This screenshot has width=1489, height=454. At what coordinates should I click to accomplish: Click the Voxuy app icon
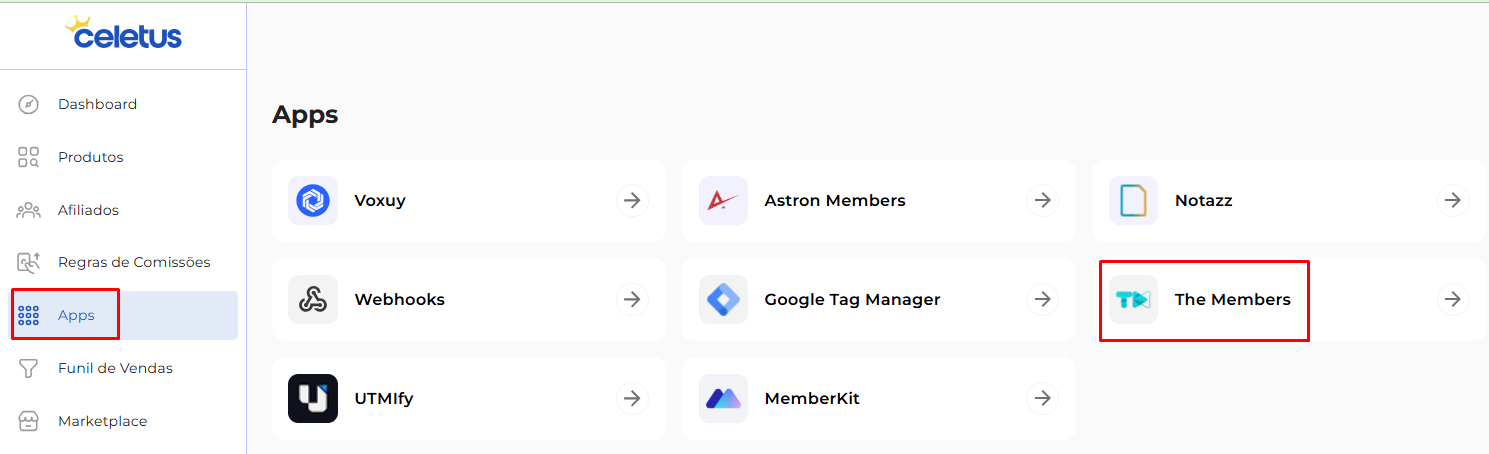(x=313, y=201)
